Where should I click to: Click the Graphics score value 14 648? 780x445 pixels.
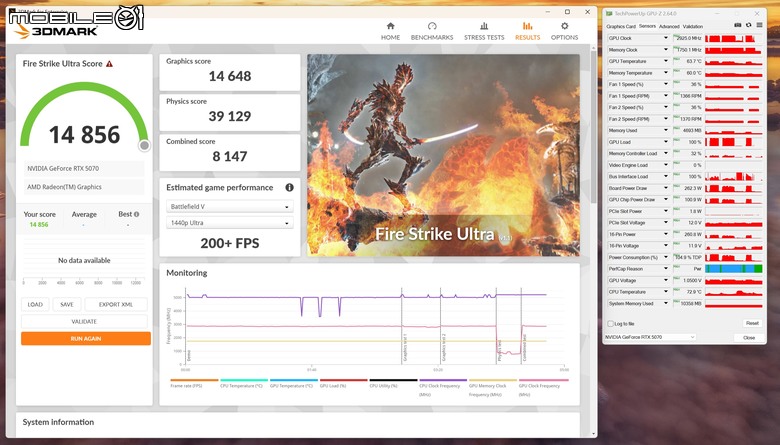(230, 76)
